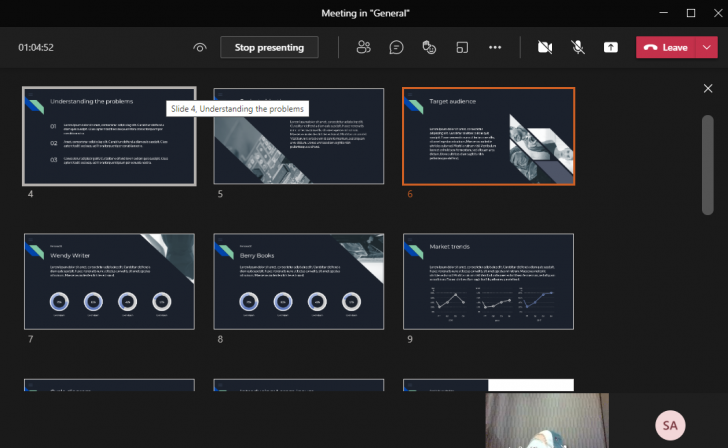Open the share content tray

610,47
